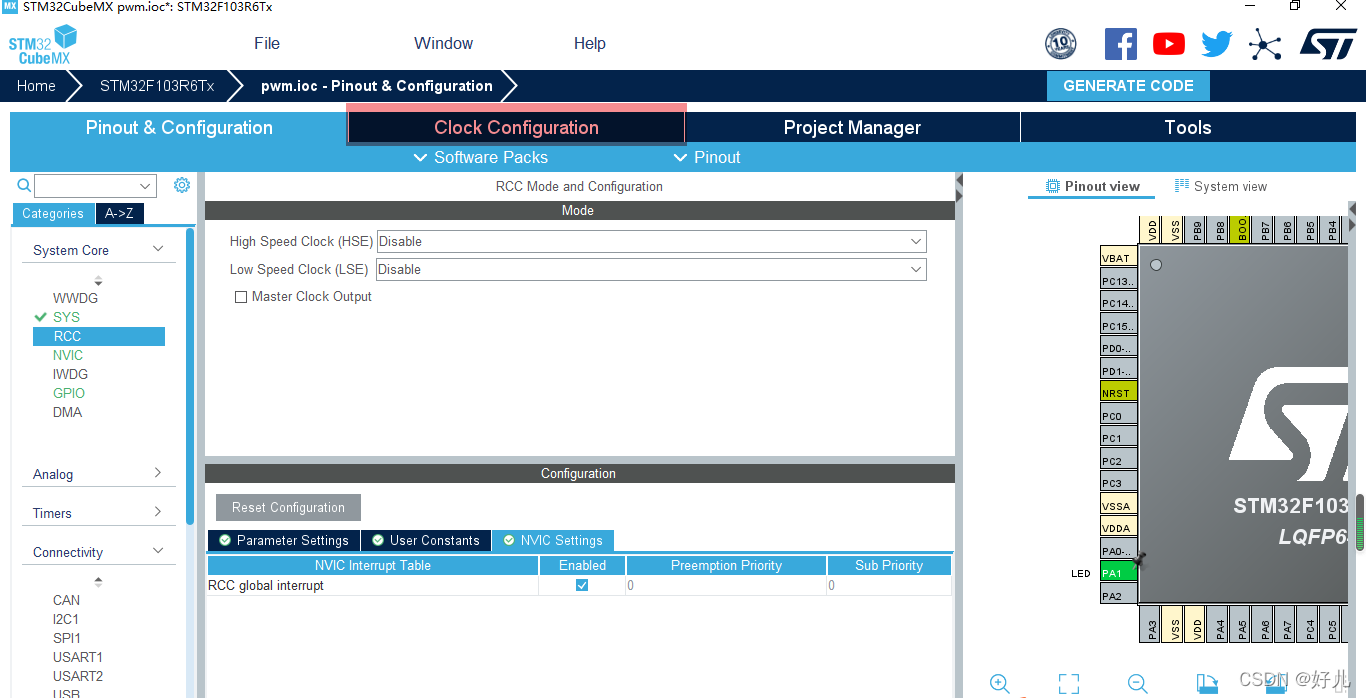Select the VBAT pin on the chip

[1119, 258]
